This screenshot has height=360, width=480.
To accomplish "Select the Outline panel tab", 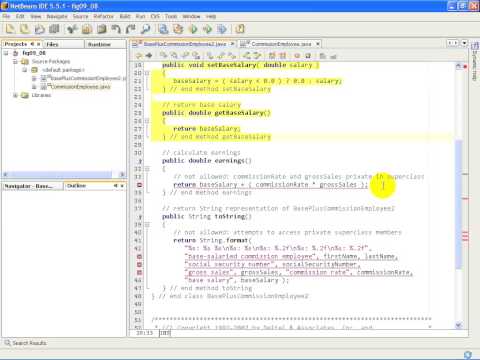I will [95, 186].
